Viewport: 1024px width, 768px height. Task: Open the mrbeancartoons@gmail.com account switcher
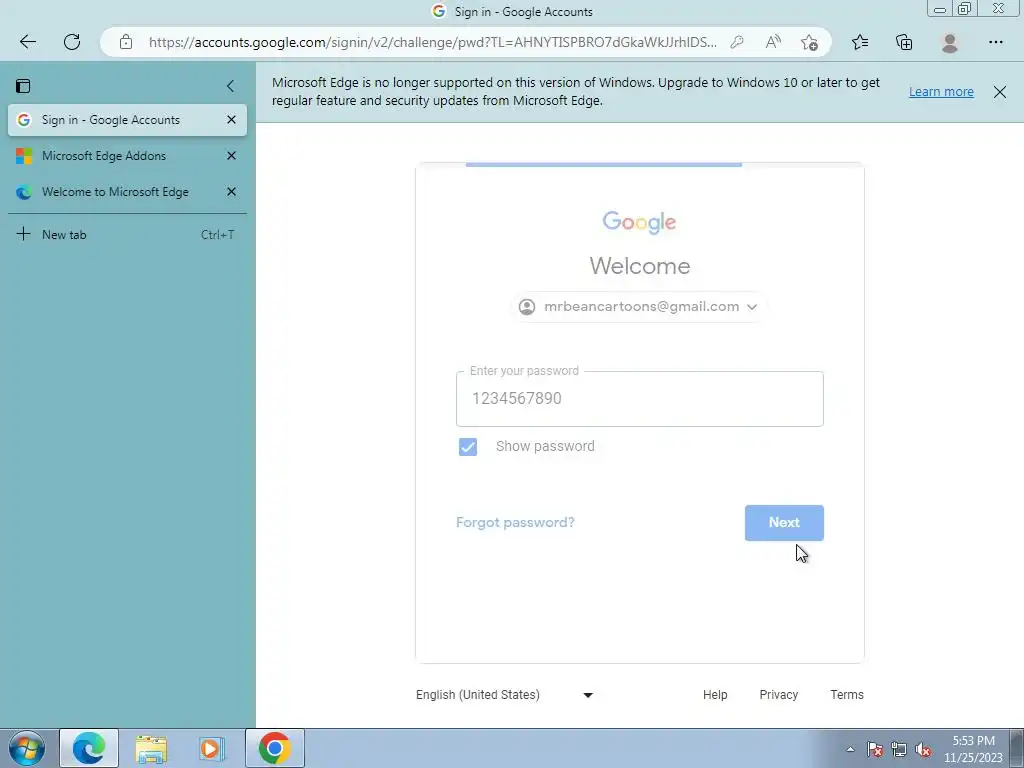pyautogui.click(x=639, y=307)
